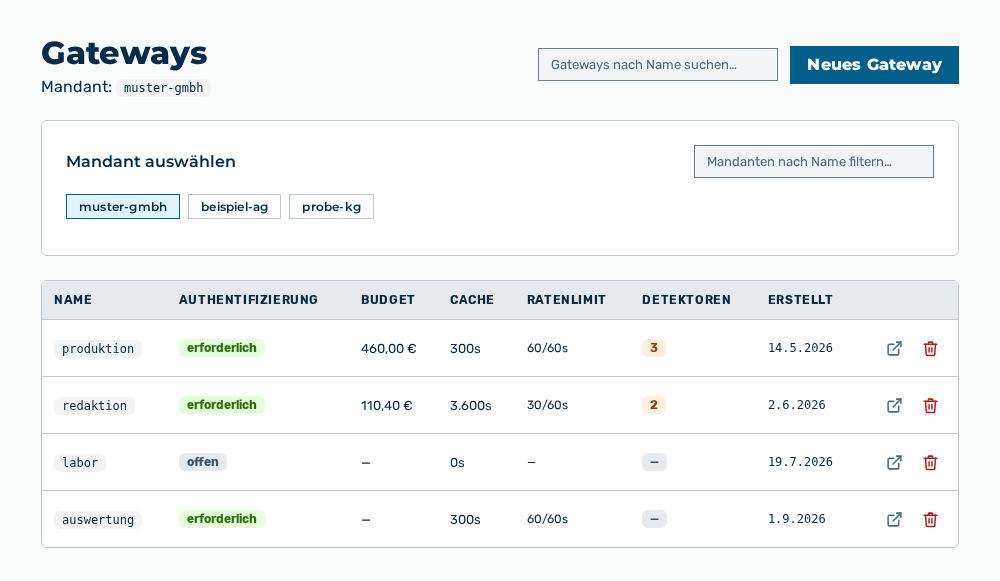Choose the probe-kg tenant

click(x=332, y=207)
